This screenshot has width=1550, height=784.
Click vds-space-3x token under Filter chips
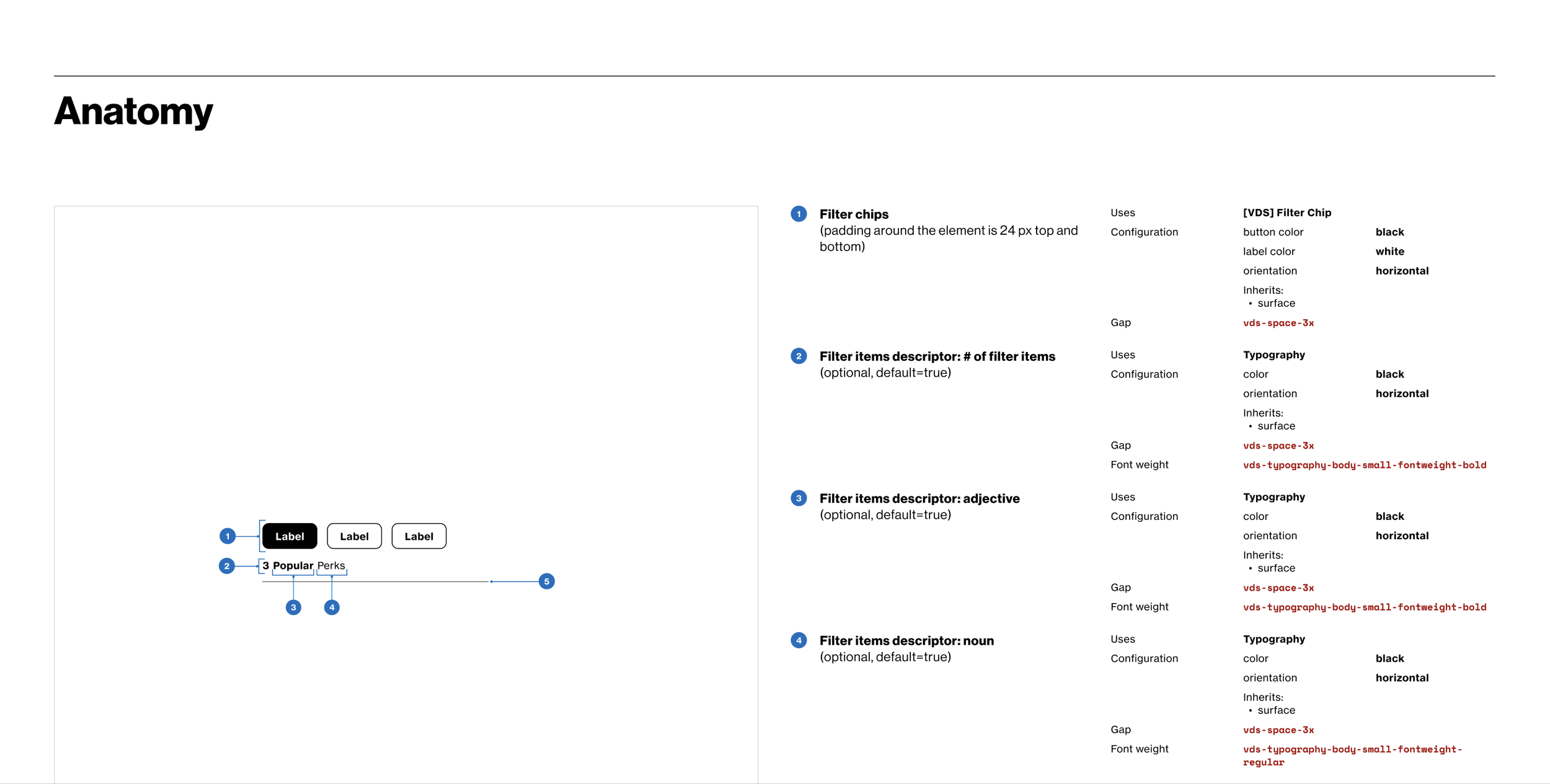pyautogui.click(x=1278, y=323)
